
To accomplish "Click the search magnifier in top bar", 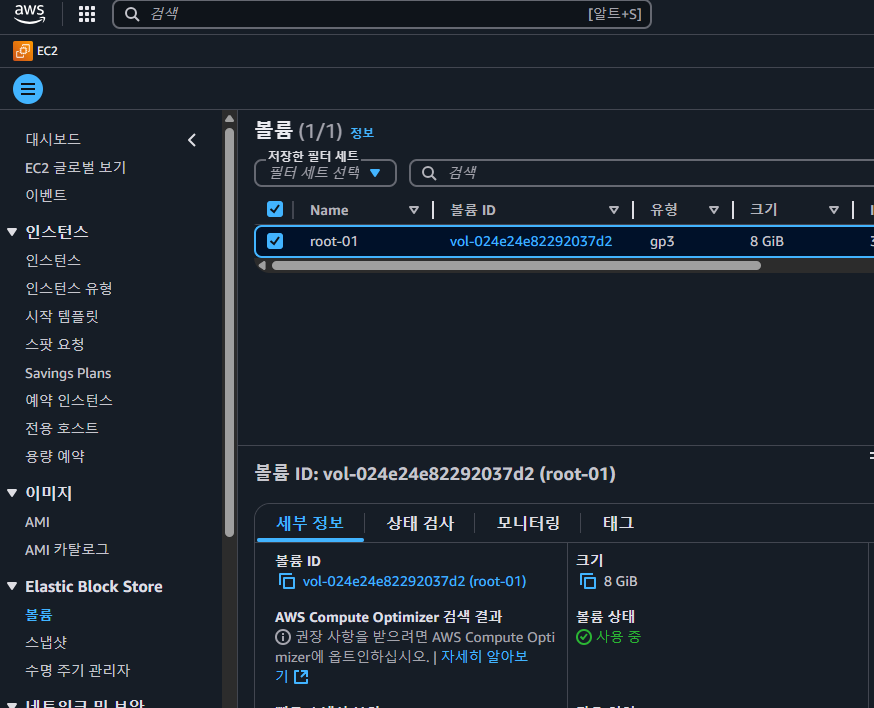I will click(132, 14).
